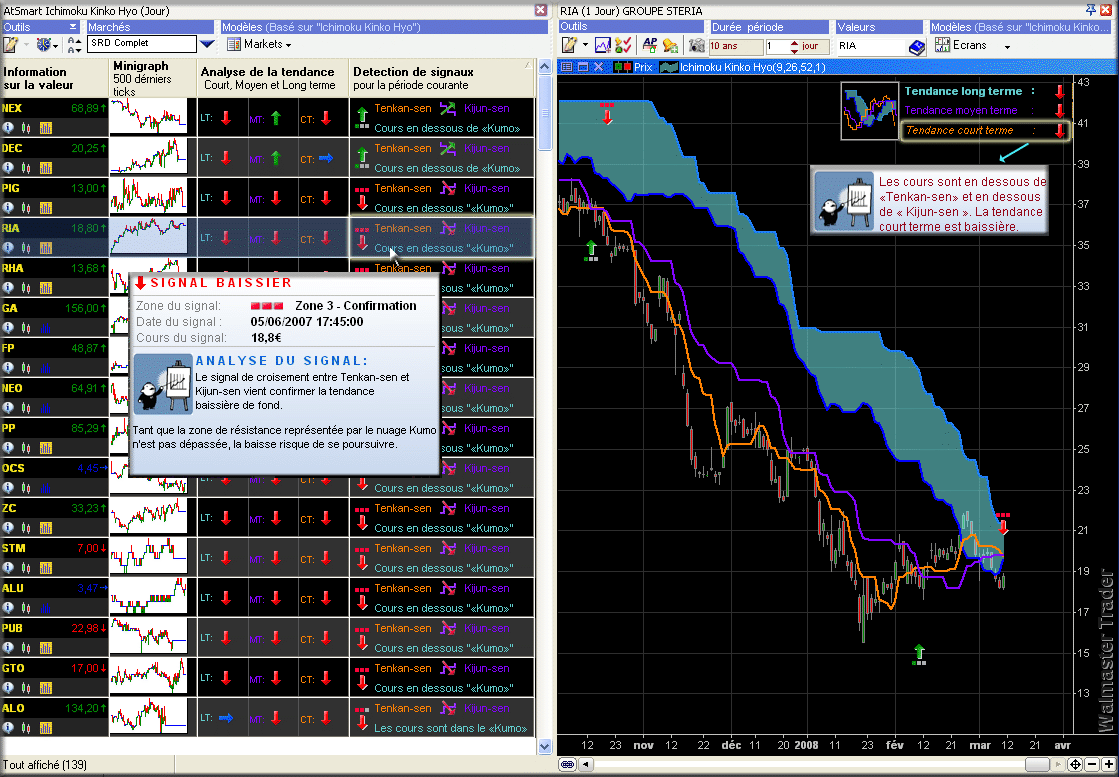Click the Outils header in the RIA chart window
Image resolution: width=1119 pixels, height=777 pixels.
631,26
